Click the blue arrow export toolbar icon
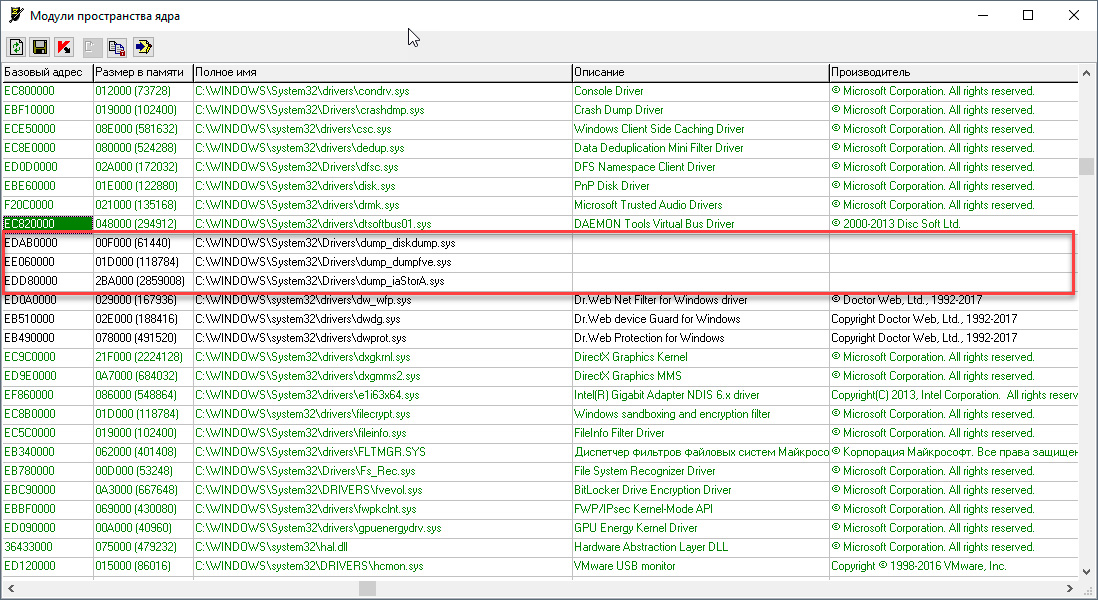The width and height of the screenshot is (1098, 600). coord(143,46)
